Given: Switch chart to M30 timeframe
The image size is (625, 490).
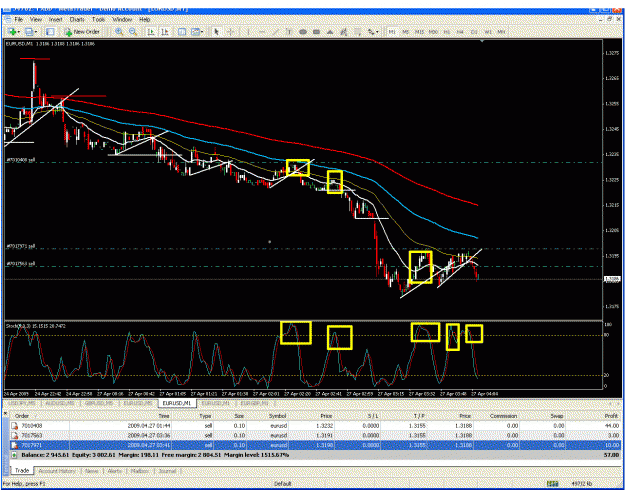Looking at the screenshot, I should pyautogui.click(x=433, y=31).
